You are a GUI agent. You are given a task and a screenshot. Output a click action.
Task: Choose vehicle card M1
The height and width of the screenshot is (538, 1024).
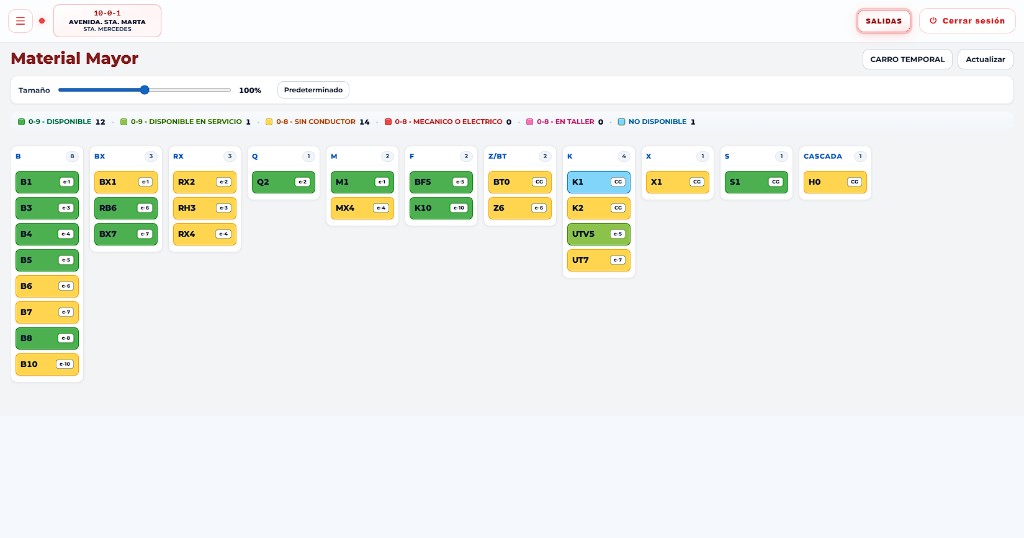point(362,182)
